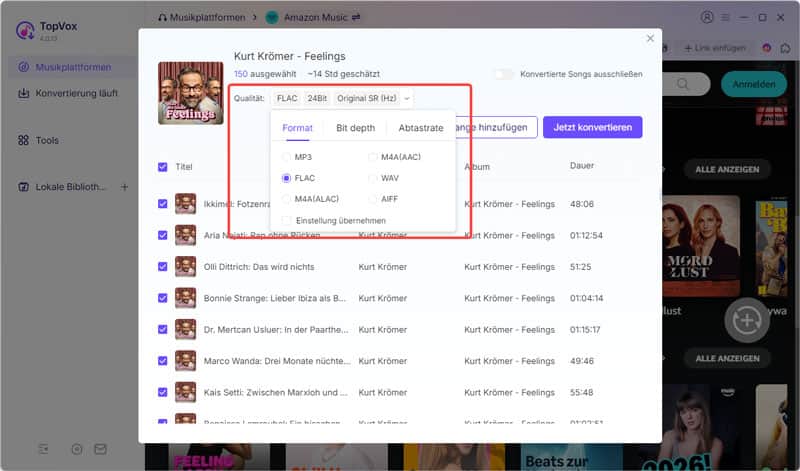Screen dimensions: 800x471
Task: Click Link einfügen in the toolbar
Action: (x=715, y=48)
